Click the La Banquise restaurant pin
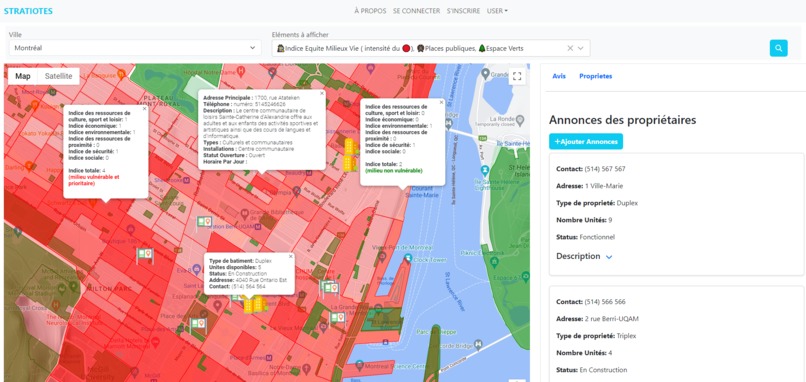Viewport: 806px width, 382px height. (121, 74)
